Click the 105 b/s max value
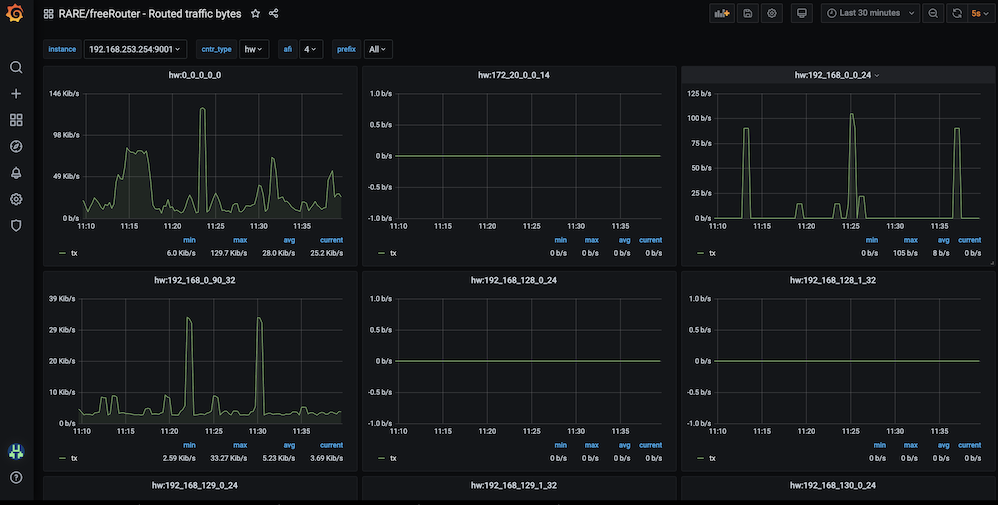The width and height of the screenshot is (998, 505). click(906, 253)
